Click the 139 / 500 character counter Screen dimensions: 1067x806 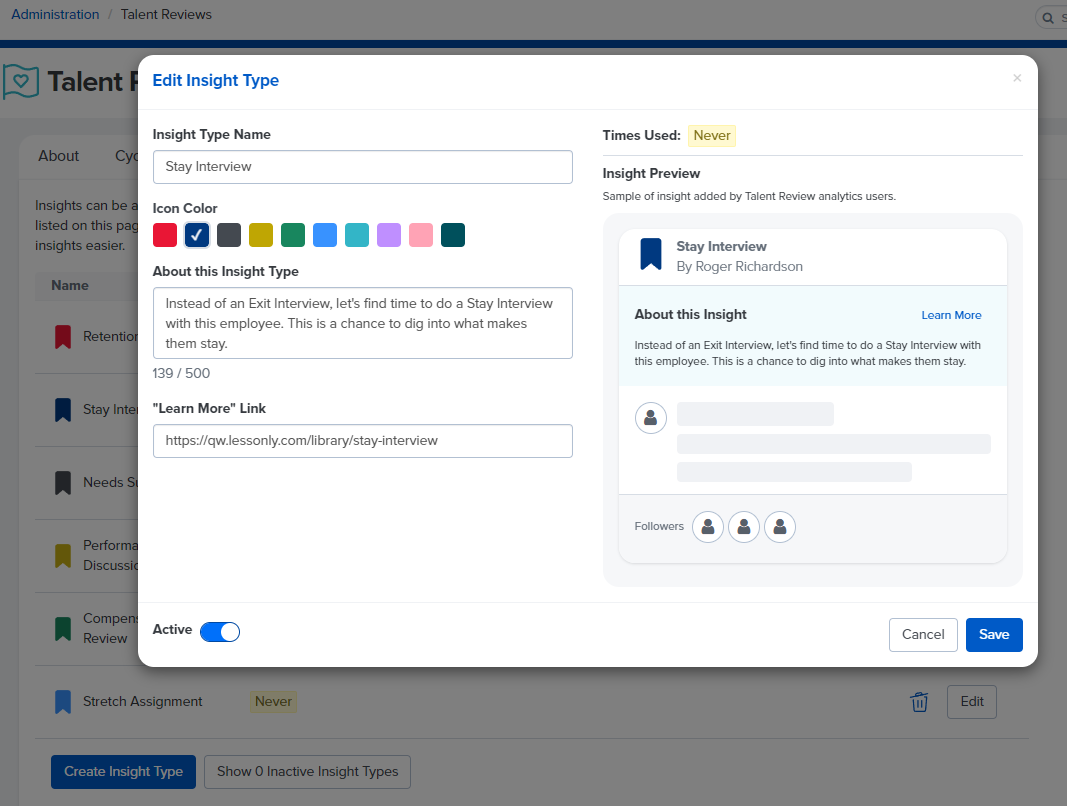[181, 373]
